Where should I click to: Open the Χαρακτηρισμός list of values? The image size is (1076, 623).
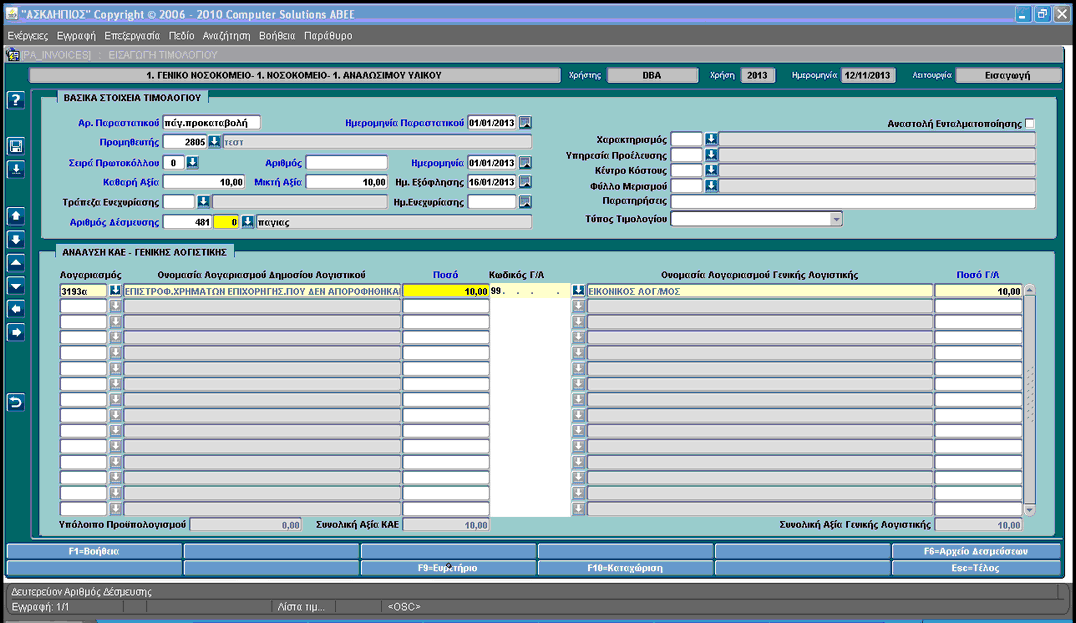click(711, 139)
